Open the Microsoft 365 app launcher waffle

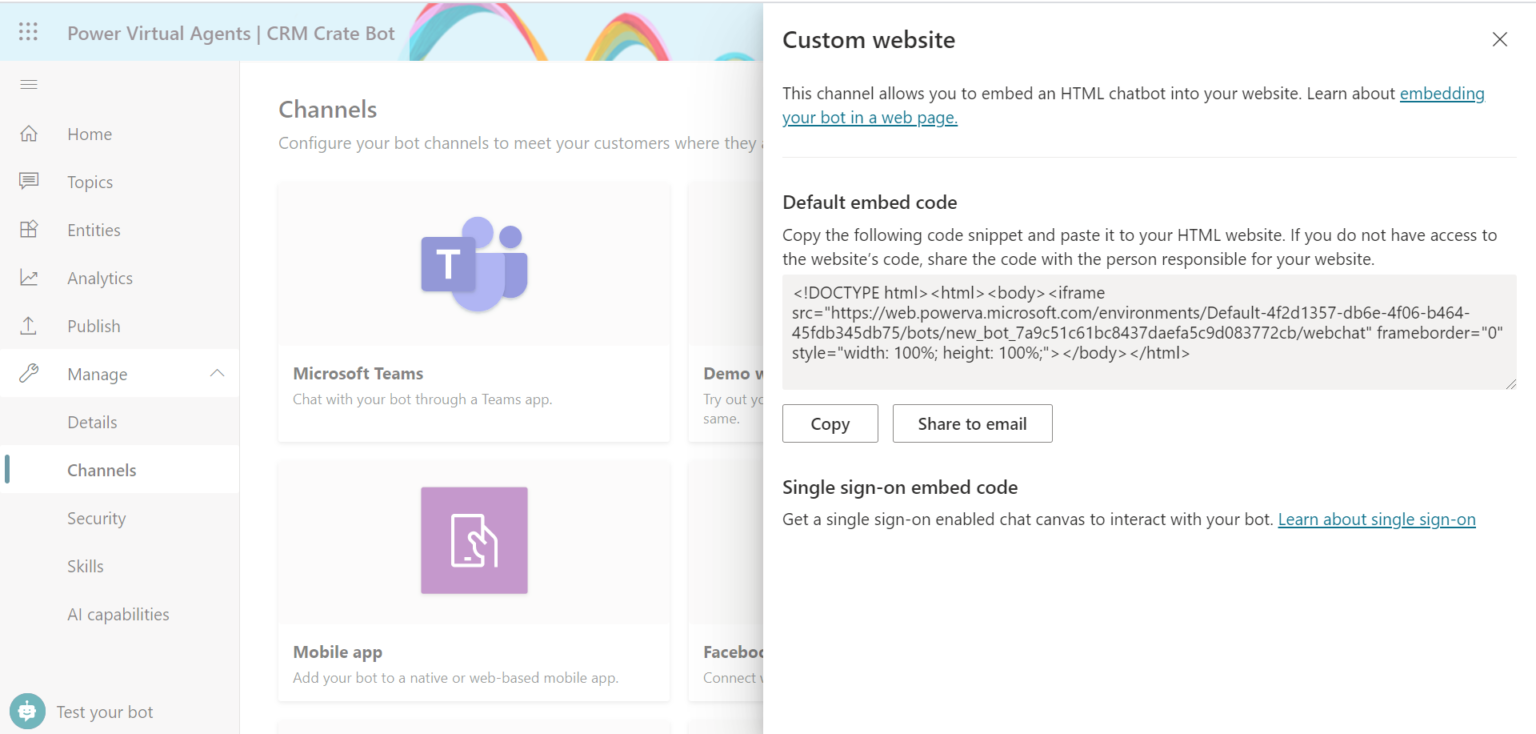(x=27, y=31)
